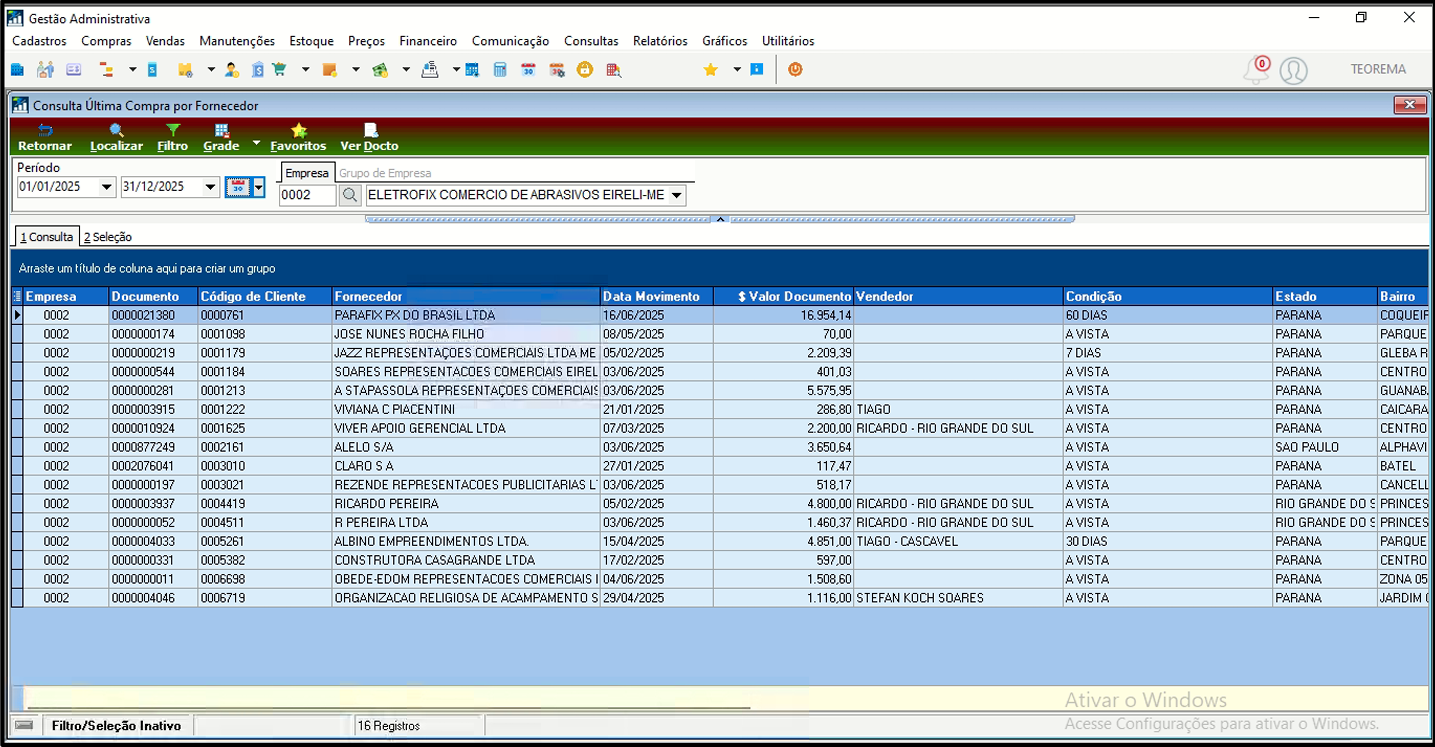Expand the arrow next to Grade button

coord(256,143)
